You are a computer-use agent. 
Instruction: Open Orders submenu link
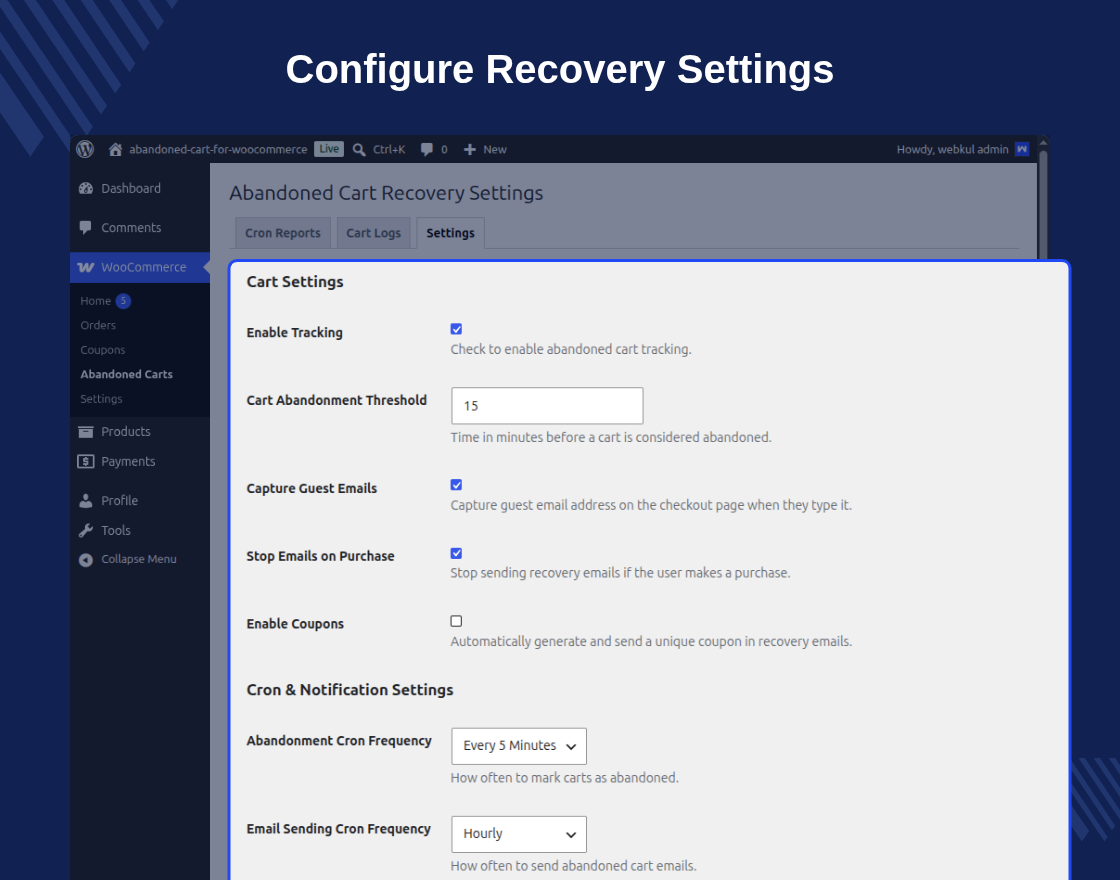pyautogui.click(x=98, y=326)
